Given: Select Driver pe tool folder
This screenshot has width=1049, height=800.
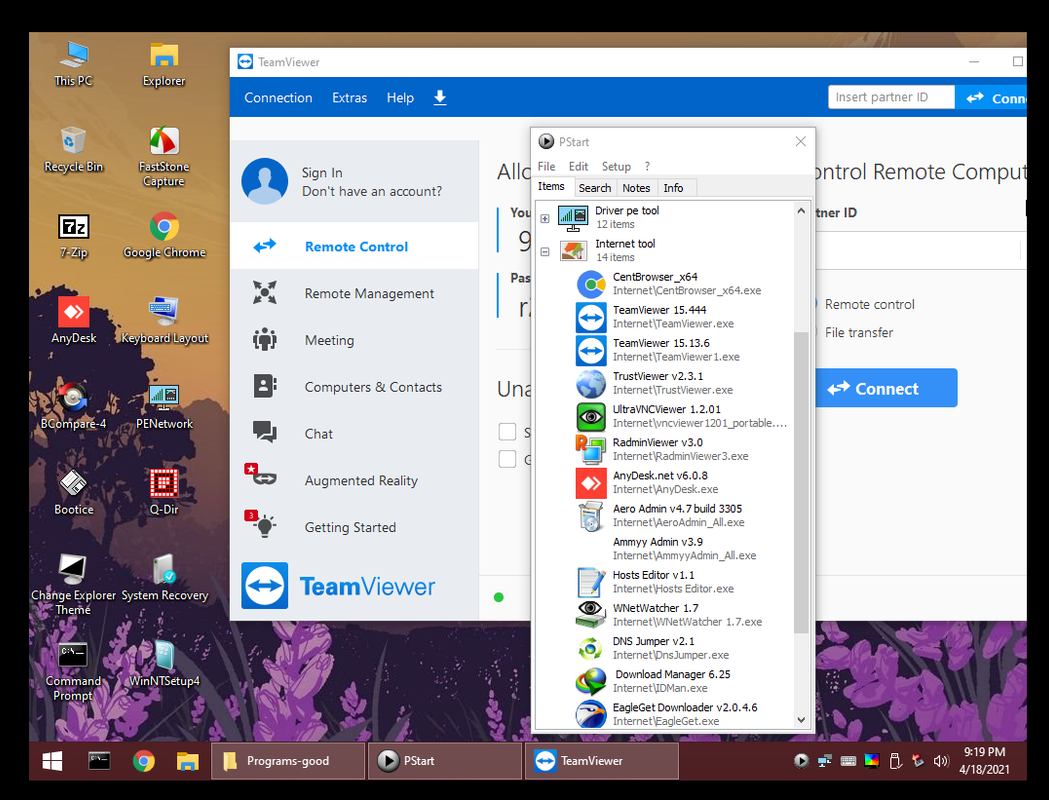Looking at the screenshot, I should point(608,217).
